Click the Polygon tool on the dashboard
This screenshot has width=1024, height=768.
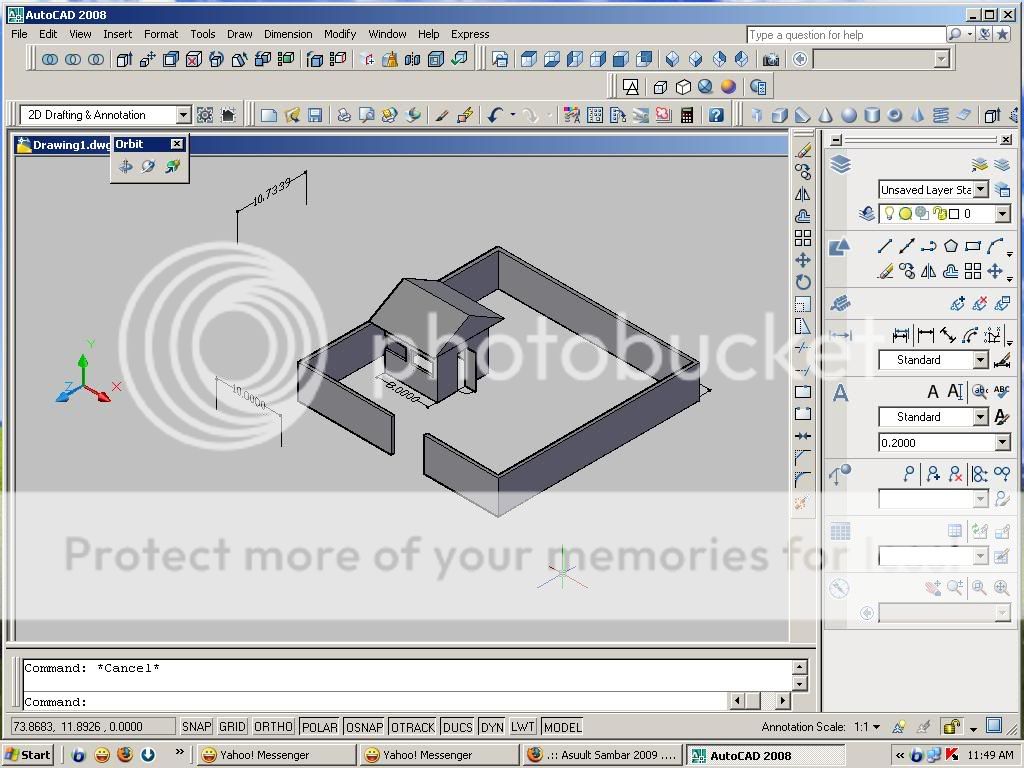tap(950, 246)
